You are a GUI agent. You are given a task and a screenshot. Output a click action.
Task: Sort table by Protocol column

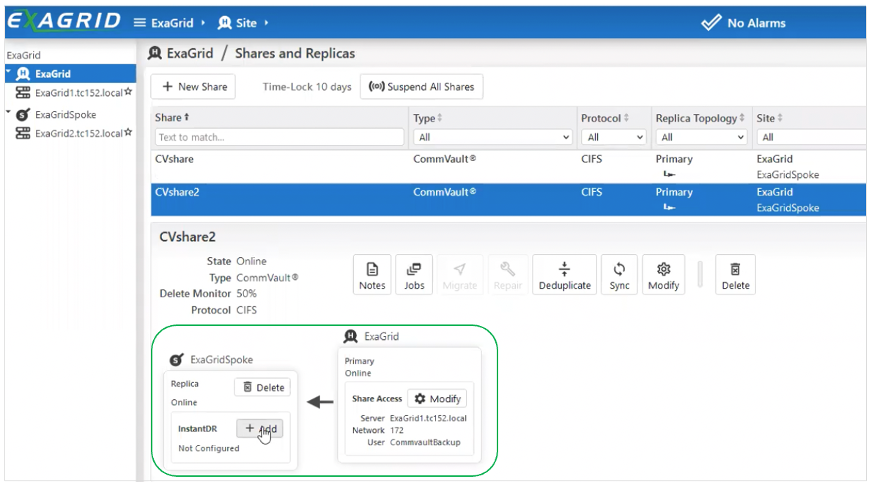click(x=605, y=118)
